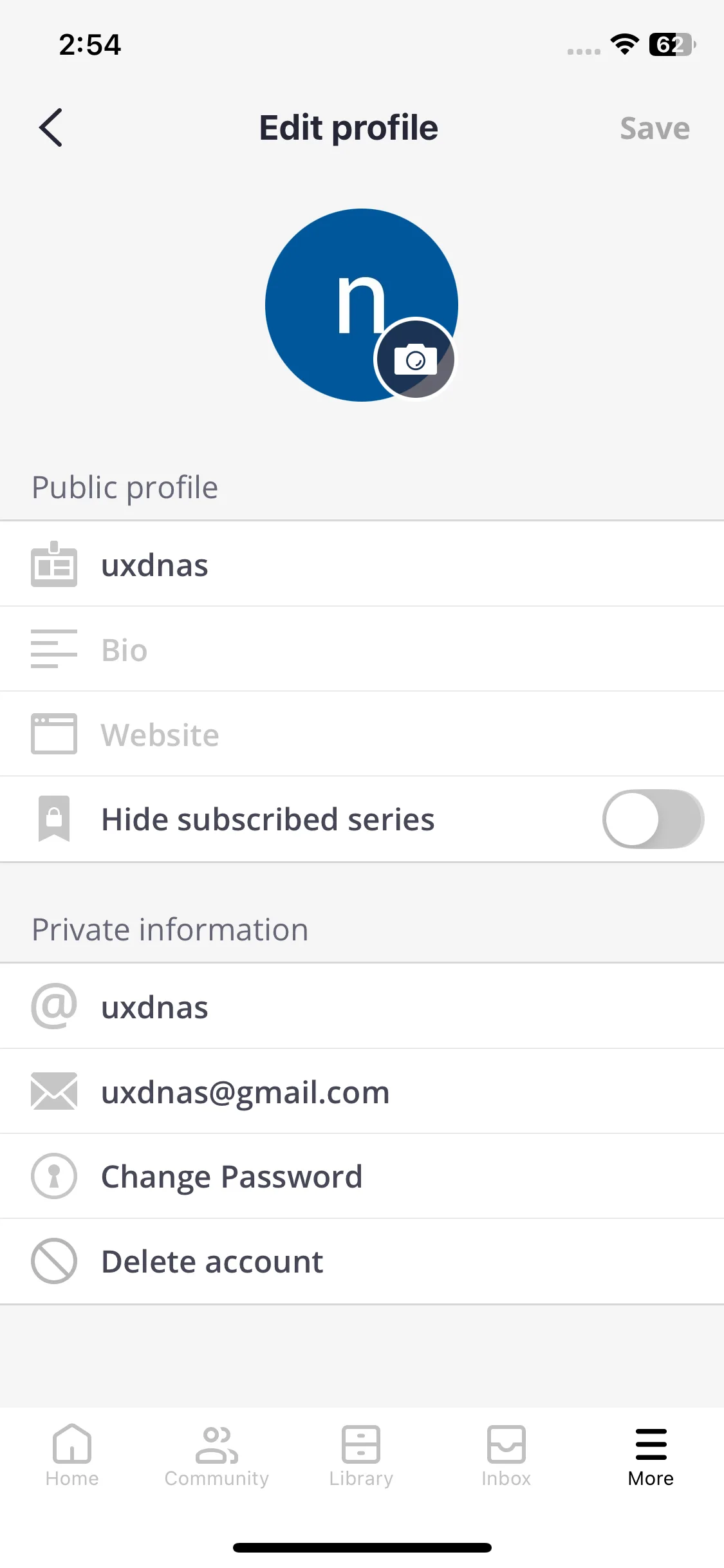724x1568 pixels.
Task: Go back with the chevron arrow
Action: (51, 127)
